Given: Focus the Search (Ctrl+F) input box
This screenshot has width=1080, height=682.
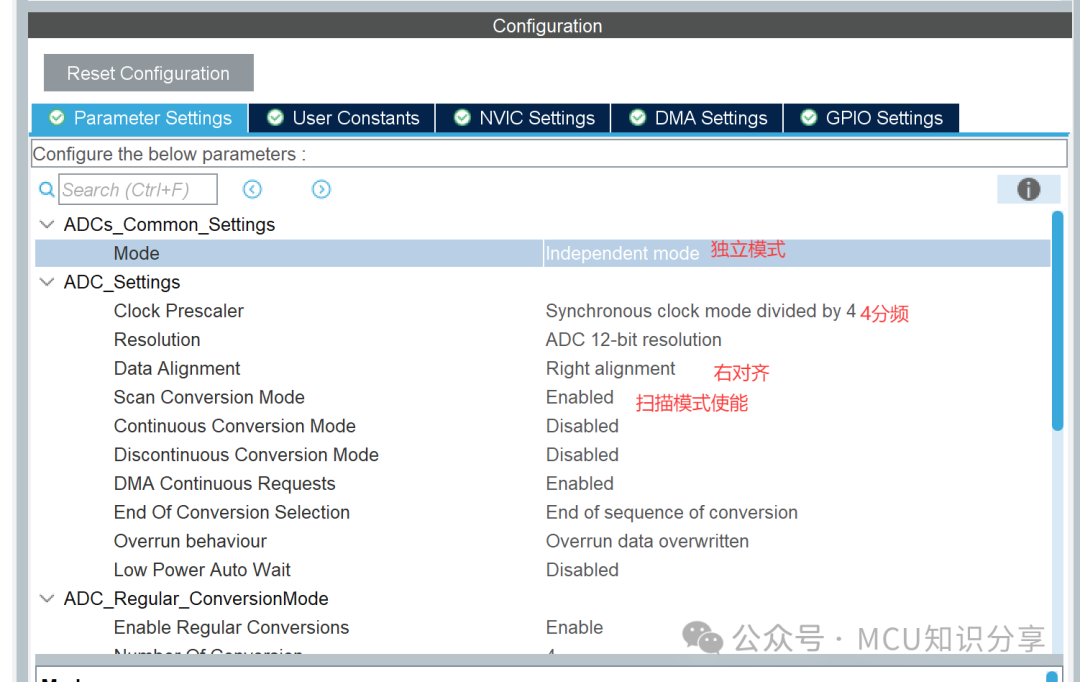Looking at the screenshot, I should [138, 189].
